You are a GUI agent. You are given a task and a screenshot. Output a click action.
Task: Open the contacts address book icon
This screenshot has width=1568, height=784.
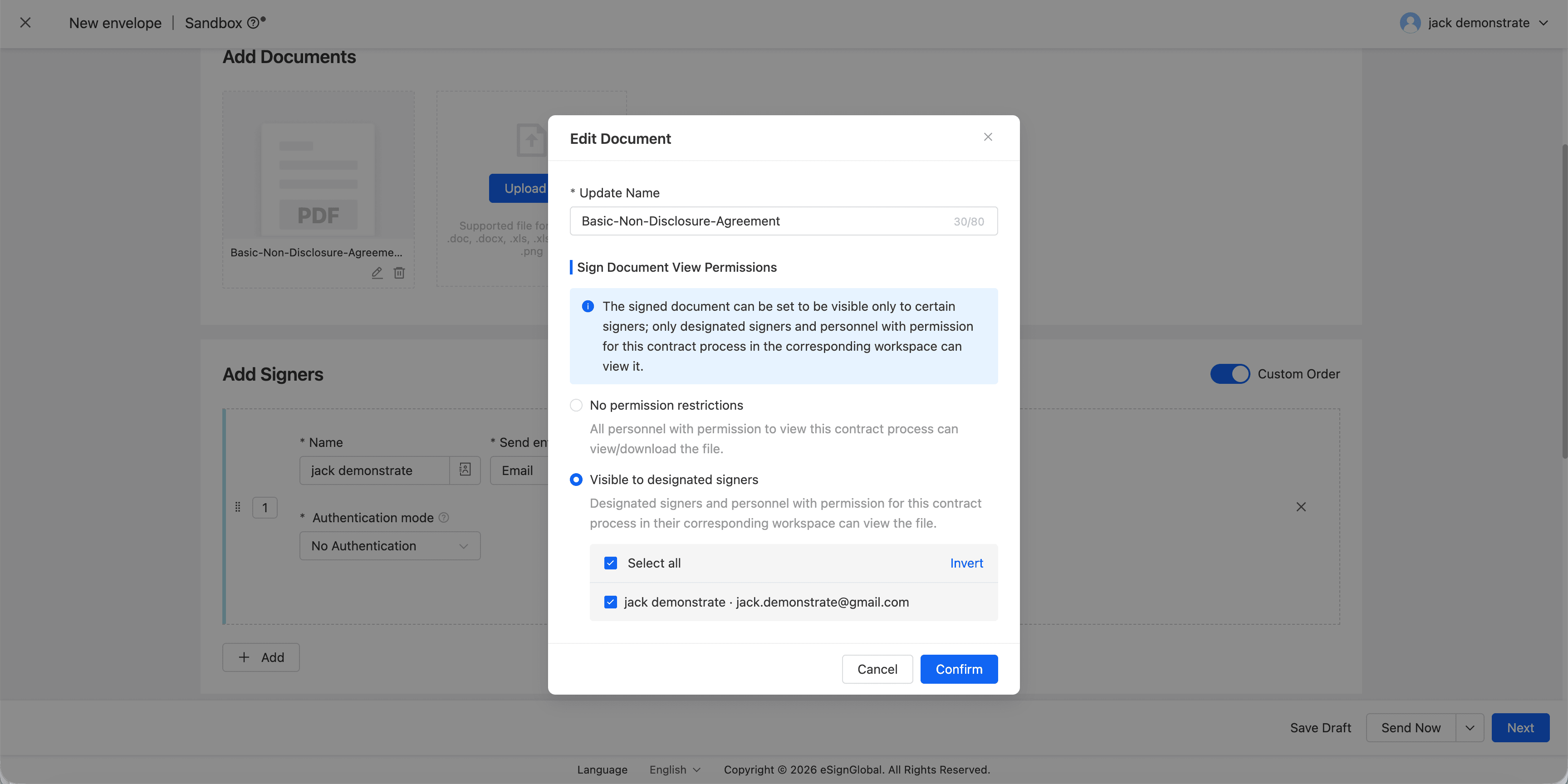(465, 470)
